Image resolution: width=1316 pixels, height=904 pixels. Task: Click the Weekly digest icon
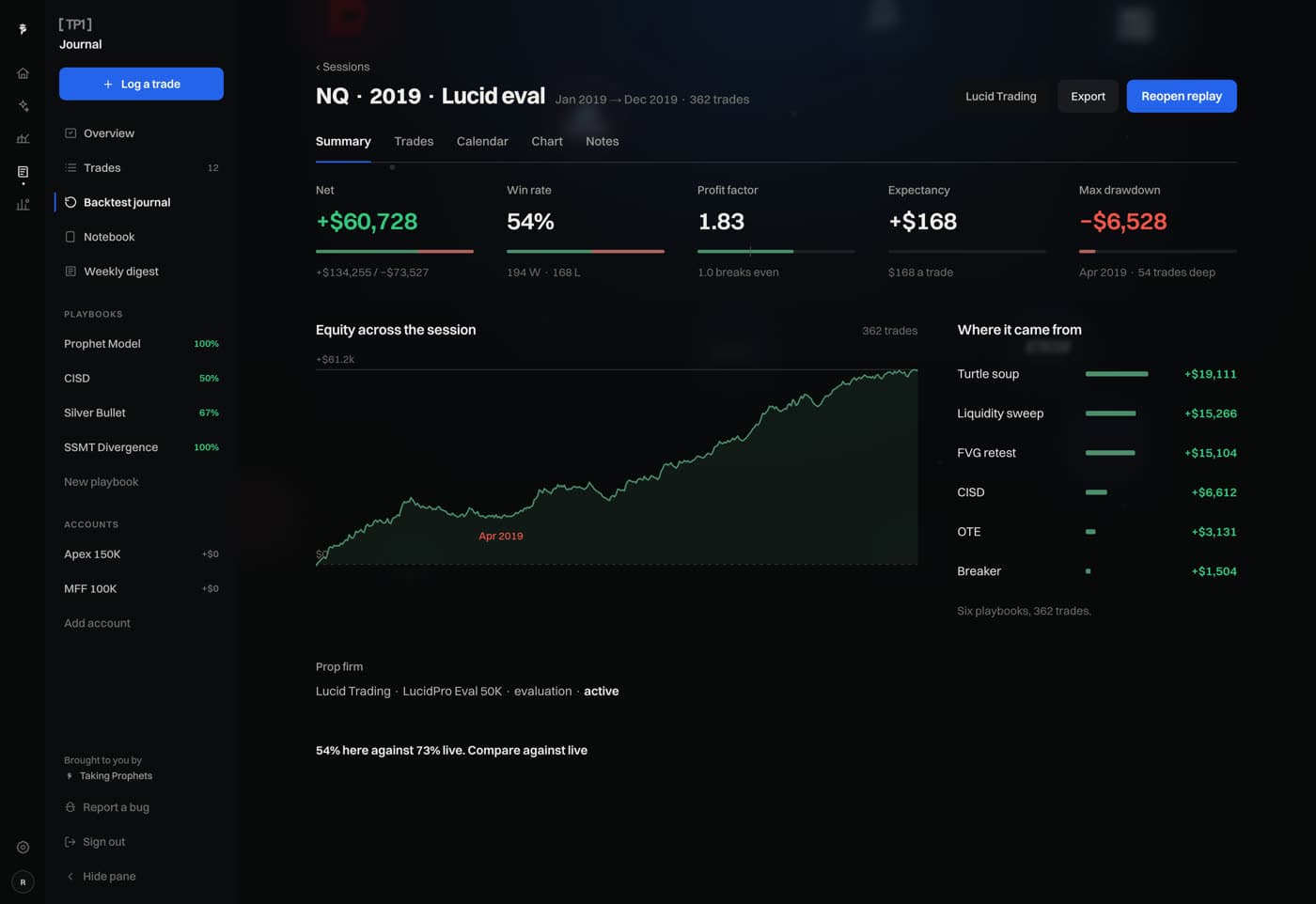[x=70, y=272]
